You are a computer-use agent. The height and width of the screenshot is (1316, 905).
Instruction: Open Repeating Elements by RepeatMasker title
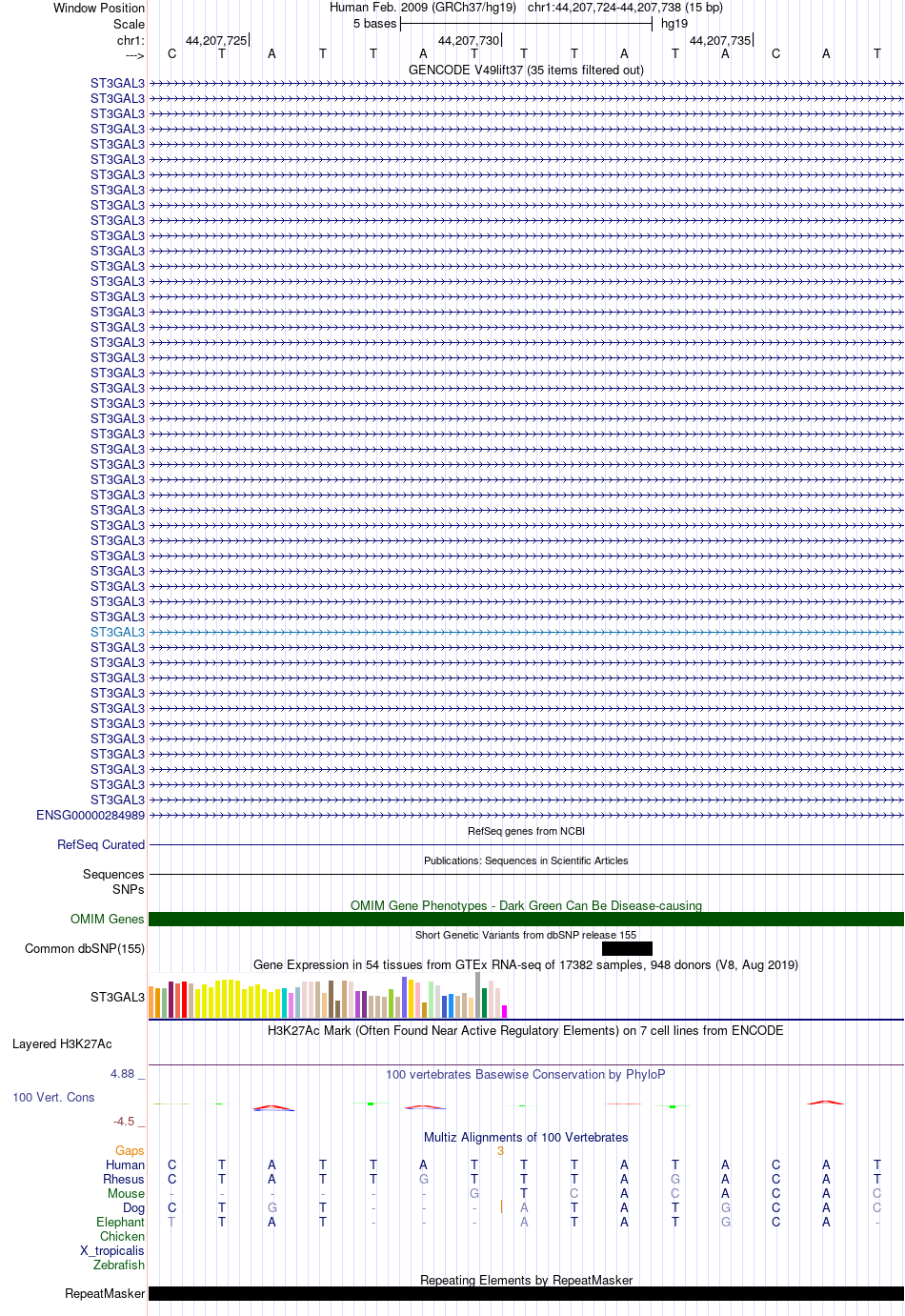tap(526, 1280)
